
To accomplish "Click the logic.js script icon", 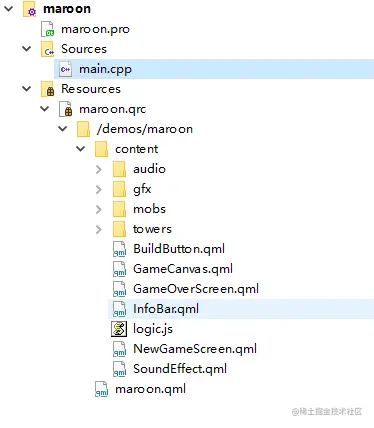I will point(119,329).
